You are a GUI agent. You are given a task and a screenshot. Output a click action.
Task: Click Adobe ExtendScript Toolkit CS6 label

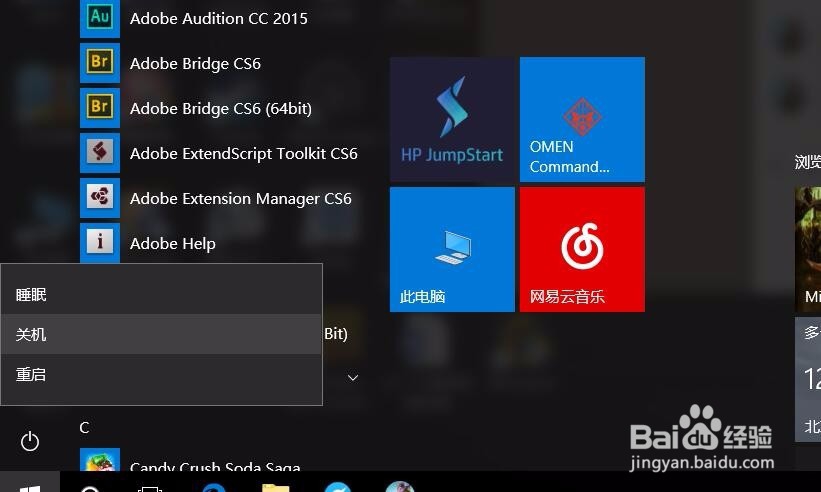[243, 153]
